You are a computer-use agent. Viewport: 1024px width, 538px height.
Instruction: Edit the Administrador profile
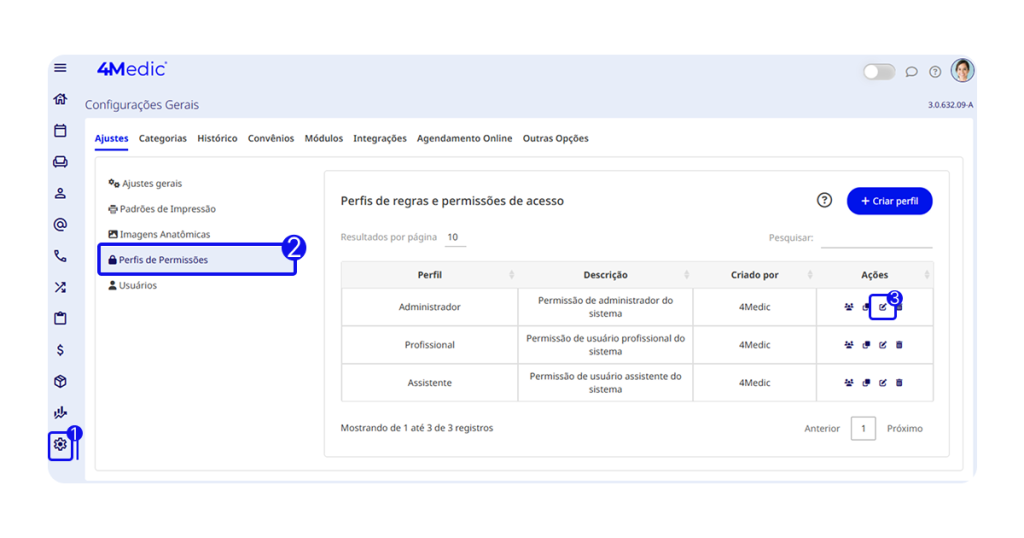[x=882, y=307]
